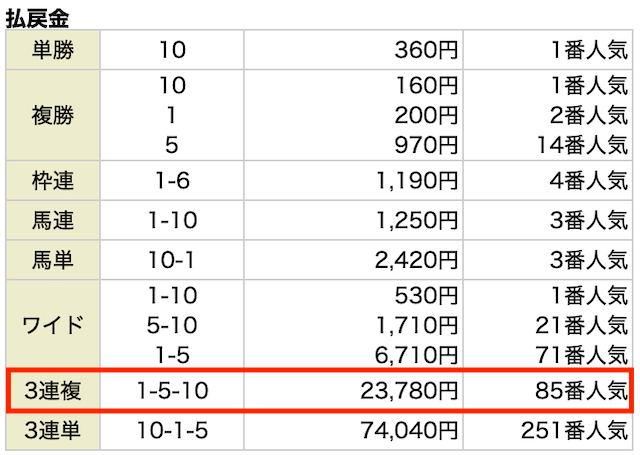The width and height of the screenshot is (640, 455).
Task: Click the 払戻金 heading
Action: point(37,17)
